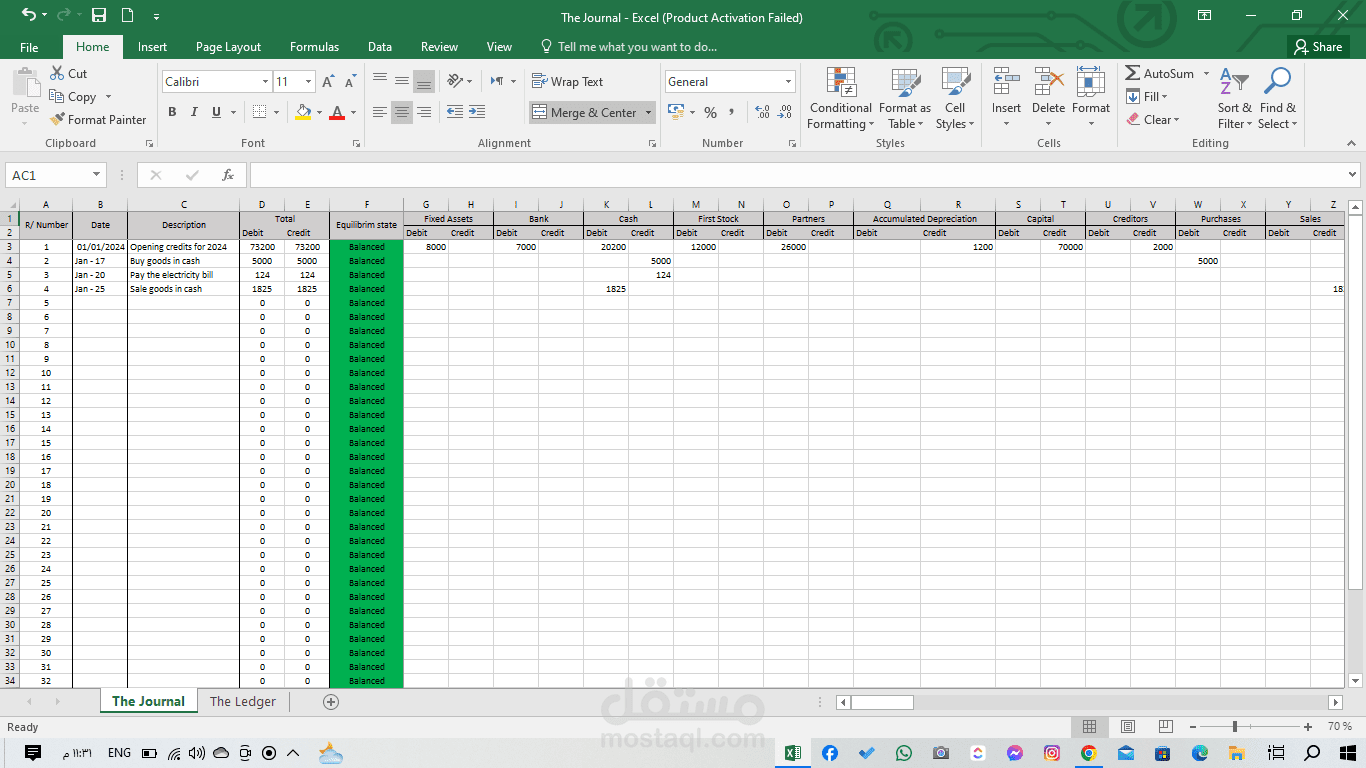Apply the red Font Color
Screen dimensions: 1366x768
pos(338,112)
